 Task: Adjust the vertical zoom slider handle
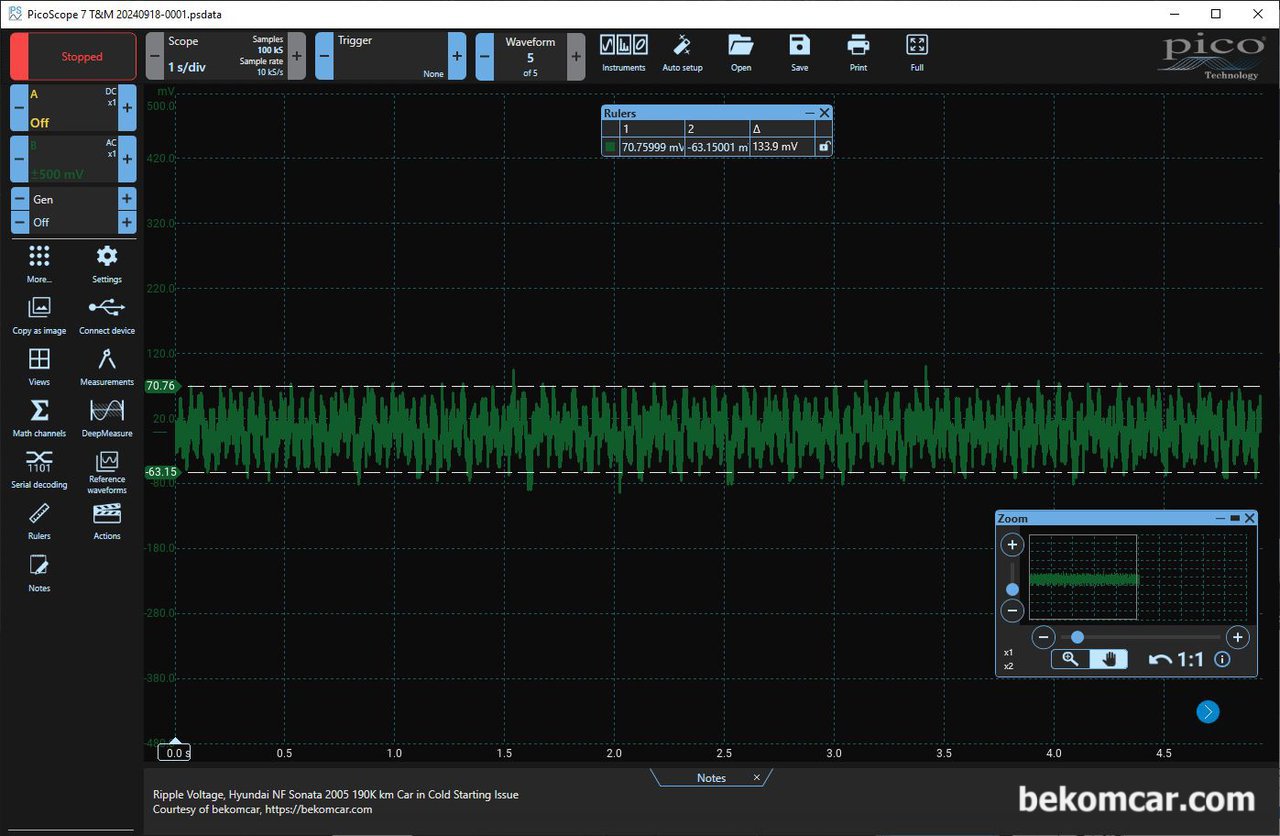(1012, 589)
